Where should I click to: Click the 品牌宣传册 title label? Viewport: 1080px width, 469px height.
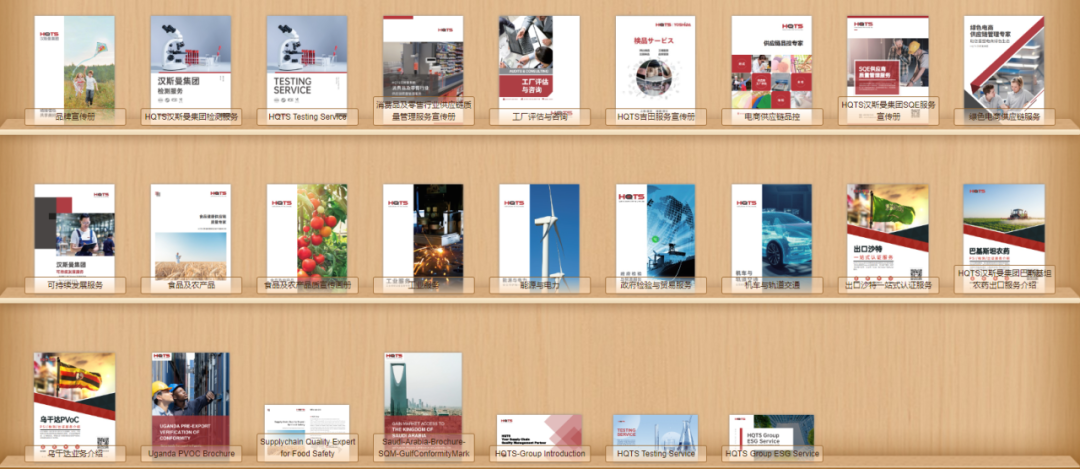75,117
